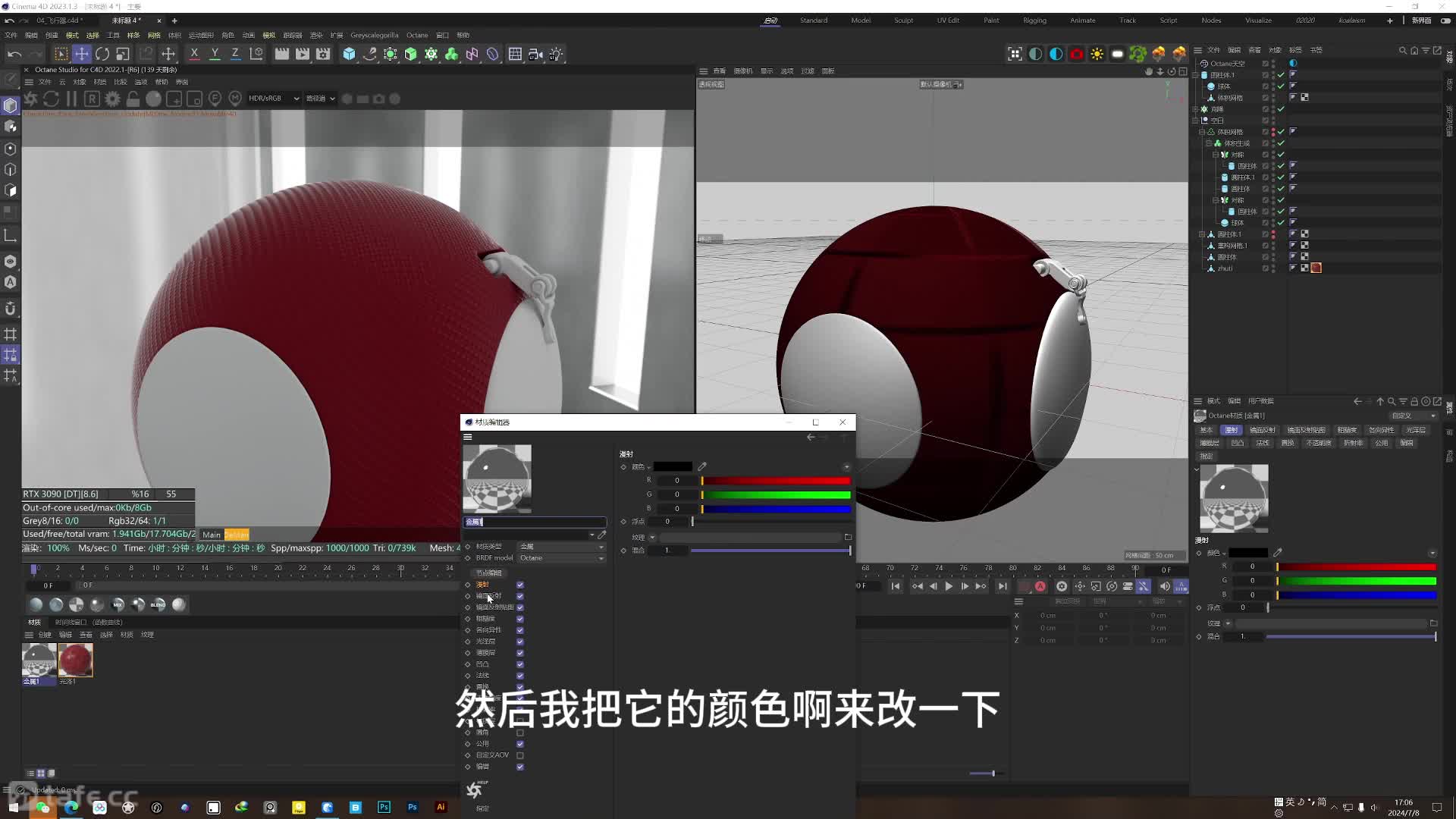Image resolution: width=1456 pixels, height=819 pixels.
Task: Select the 金属1 material thumbnail in manager
Action: [39, 661]
